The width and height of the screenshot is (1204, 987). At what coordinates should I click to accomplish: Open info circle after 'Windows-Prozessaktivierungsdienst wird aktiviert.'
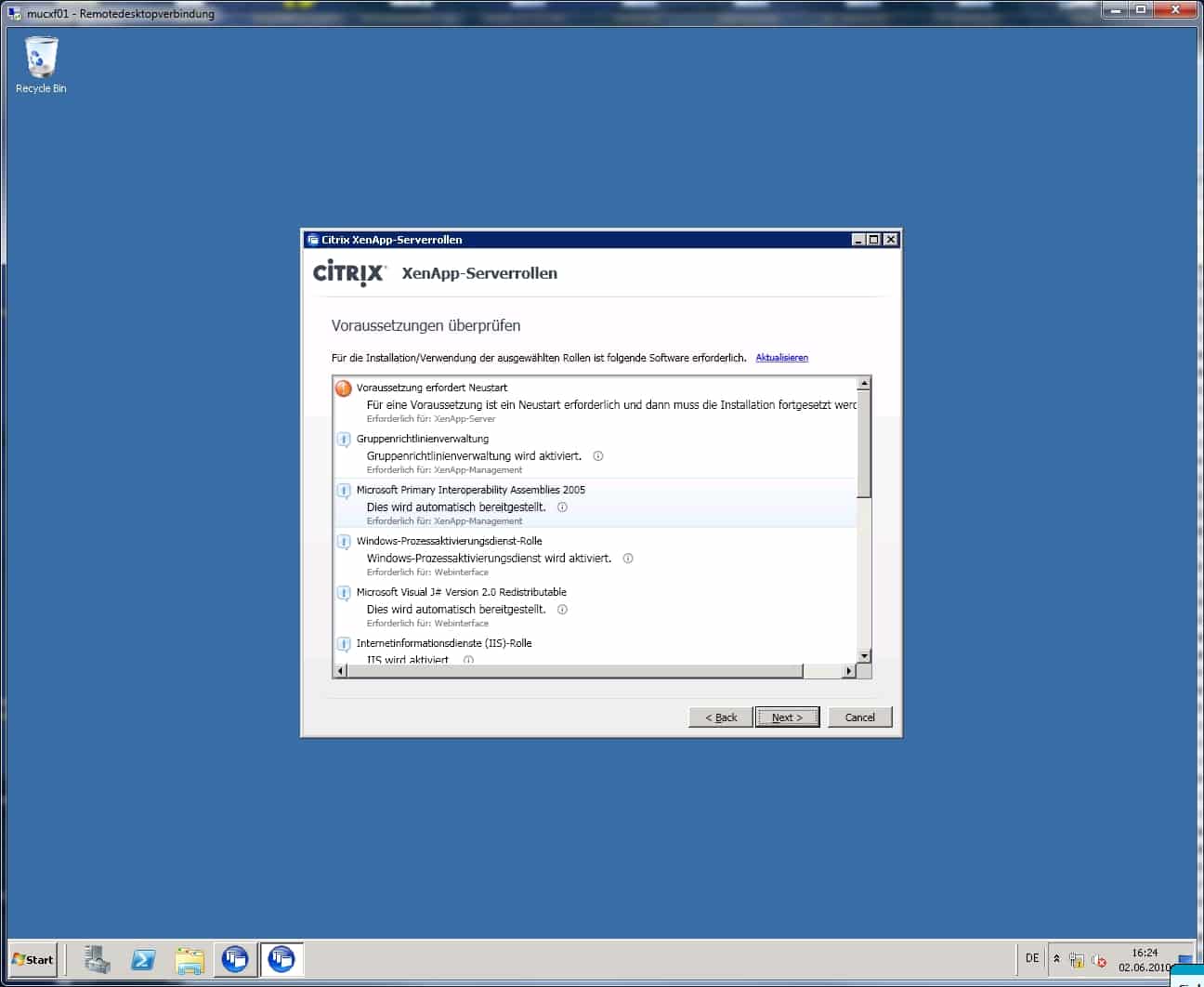click(628, 559)
